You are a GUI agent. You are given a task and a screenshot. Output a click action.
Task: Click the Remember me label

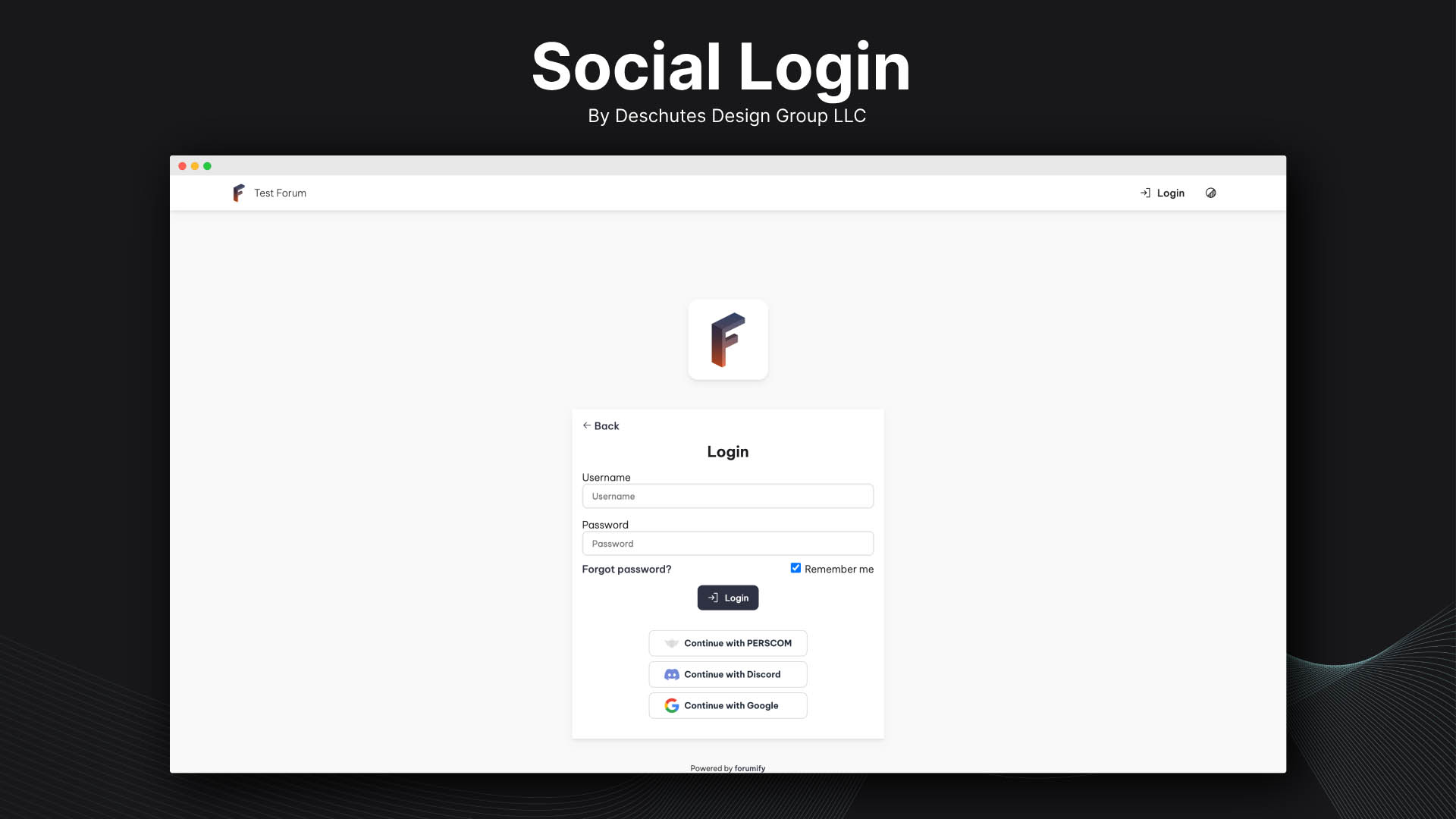tap(839, 569)
